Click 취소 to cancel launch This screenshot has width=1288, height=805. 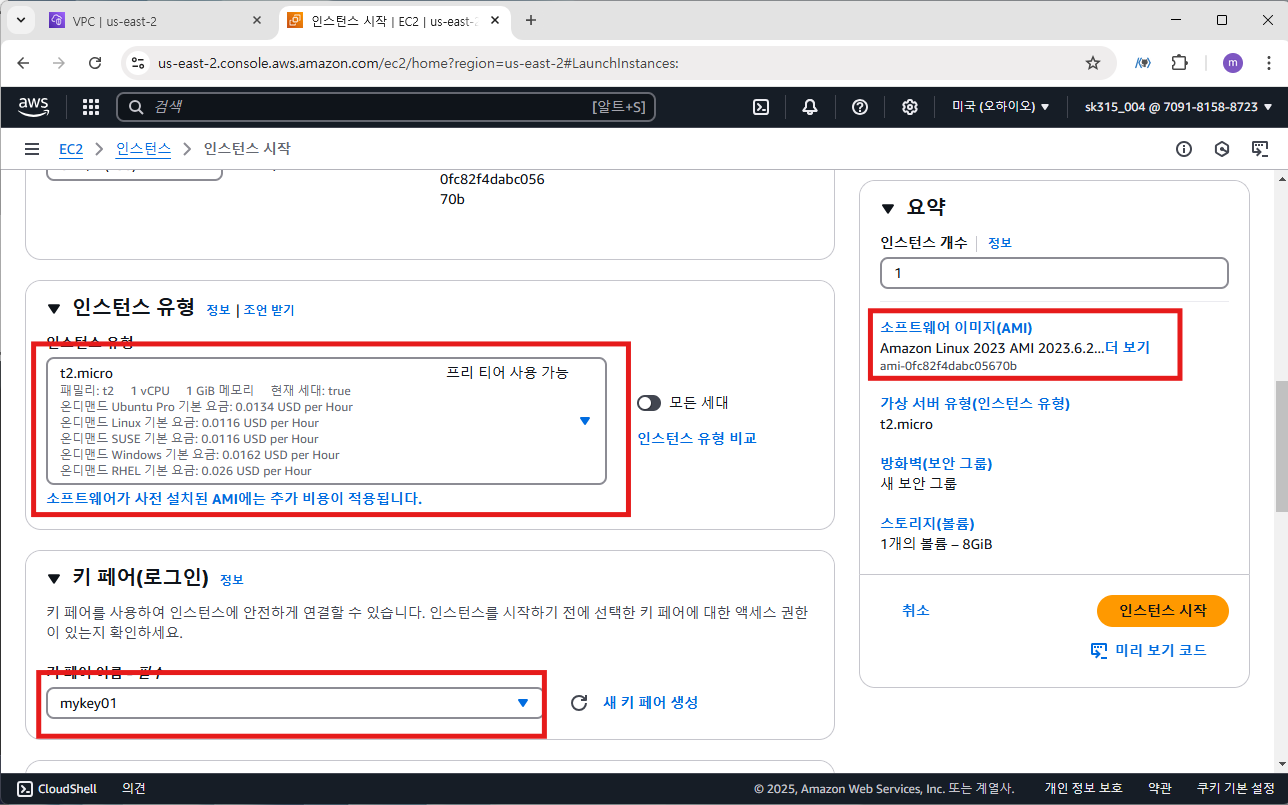tap(915, 610)
